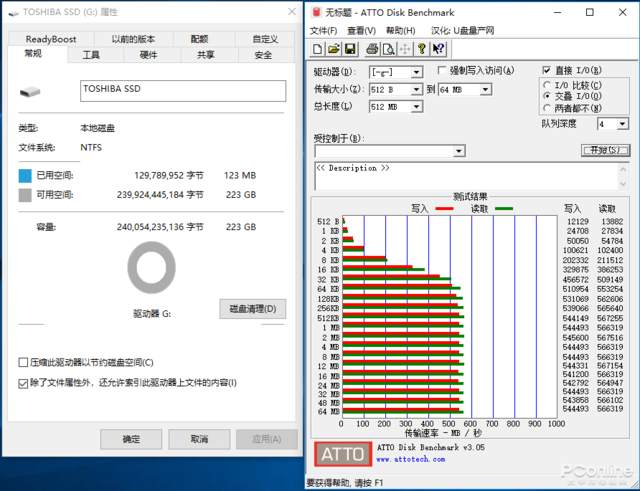The height and width of the screenshot is (491, 640).
Task: Select the I/O comparison radio button
Action: coord(547,85)
